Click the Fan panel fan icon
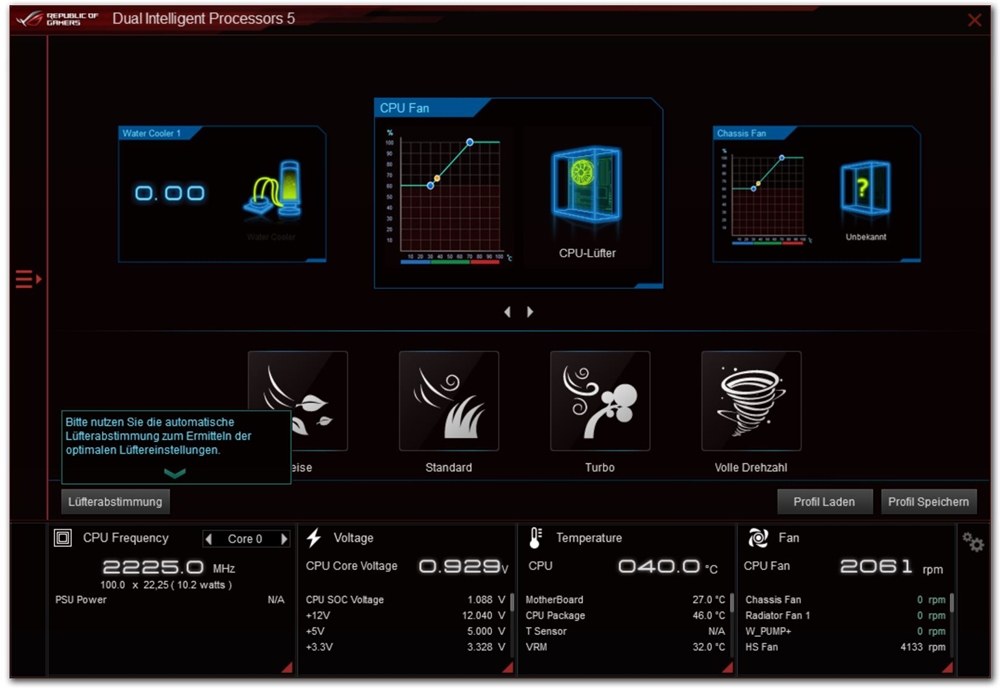The height and width of the screenshot is (688, 1000). tap(758, 538)
